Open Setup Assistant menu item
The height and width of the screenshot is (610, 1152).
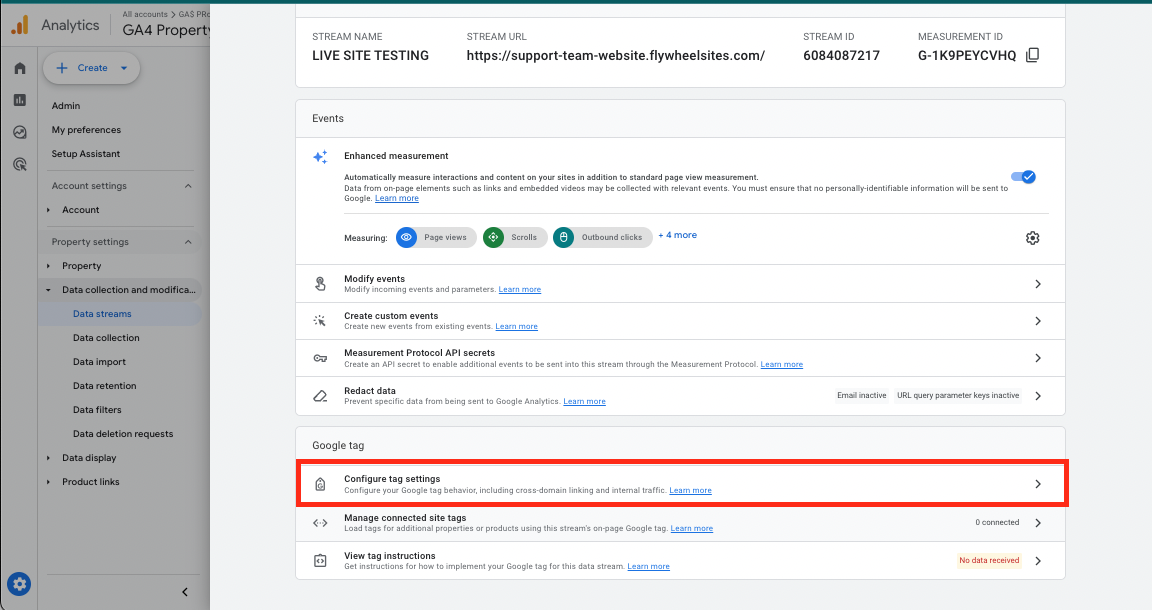85,154
